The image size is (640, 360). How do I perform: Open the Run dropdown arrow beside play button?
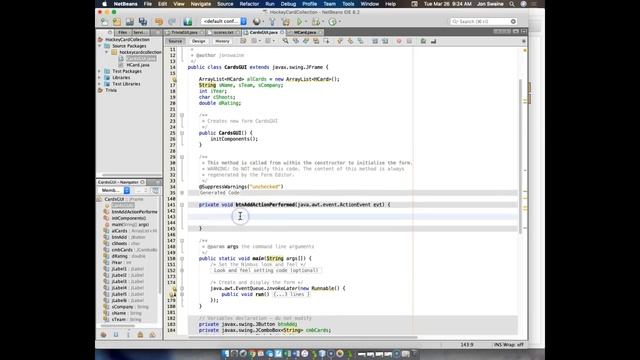click(x=306, y=22)
